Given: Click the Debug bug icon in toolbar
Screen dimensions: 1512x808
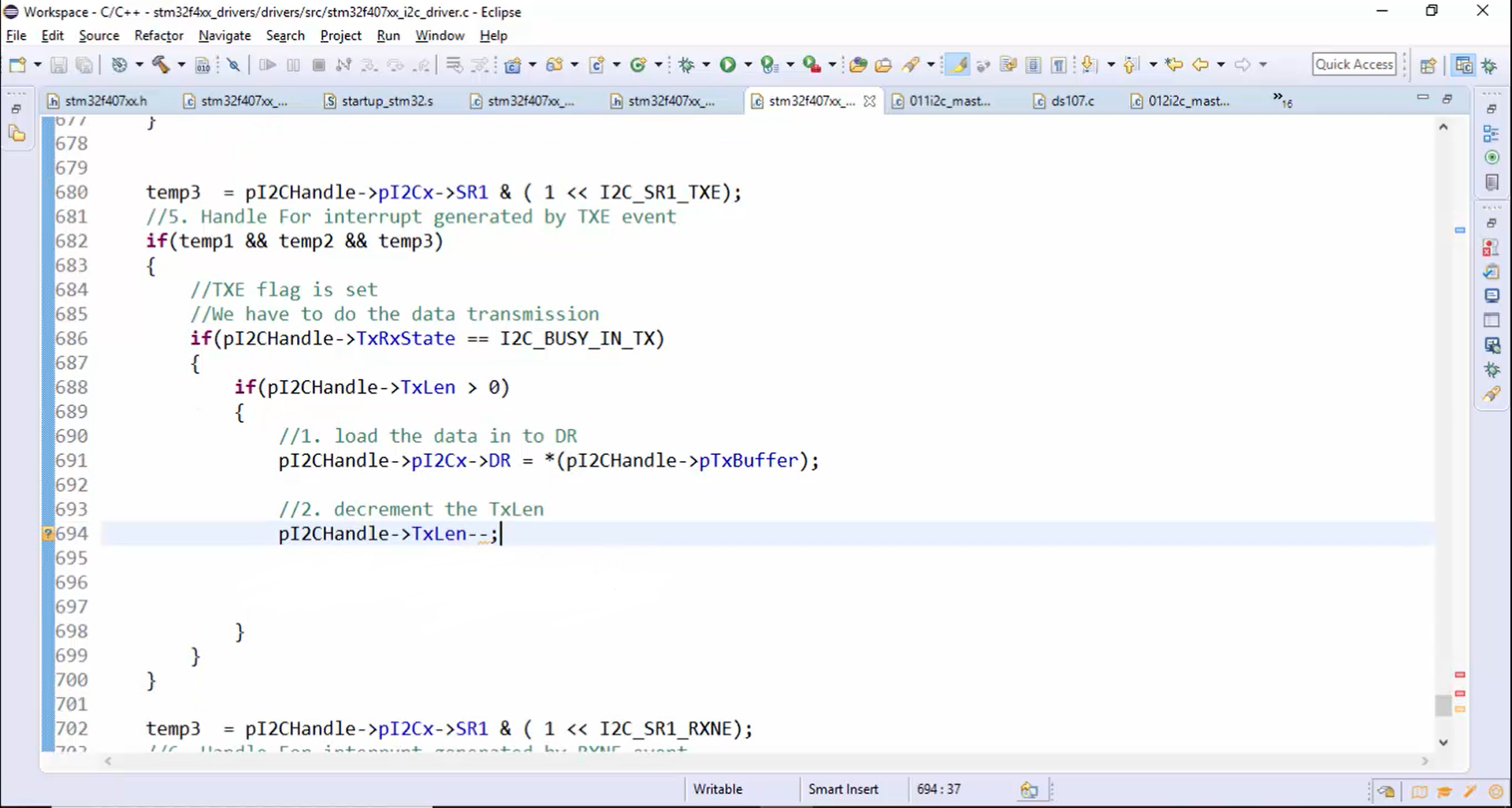Looking at the screenshot, I should pyautogui.click(x=686, y=65).
